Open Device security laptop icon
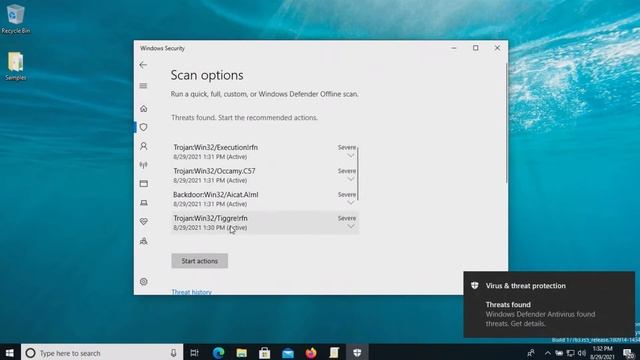Viewport: 640px width, 360px height. click(144, 203)
